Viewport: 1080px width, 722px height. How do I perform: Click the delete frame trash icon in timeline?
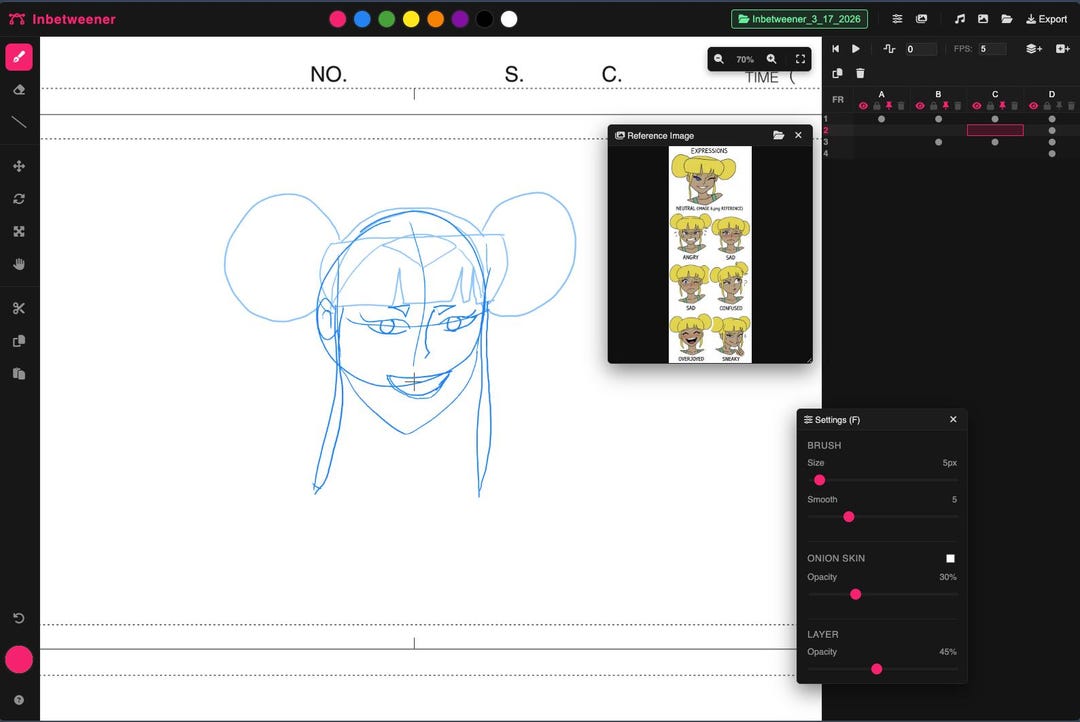click(x=860, y=73)
